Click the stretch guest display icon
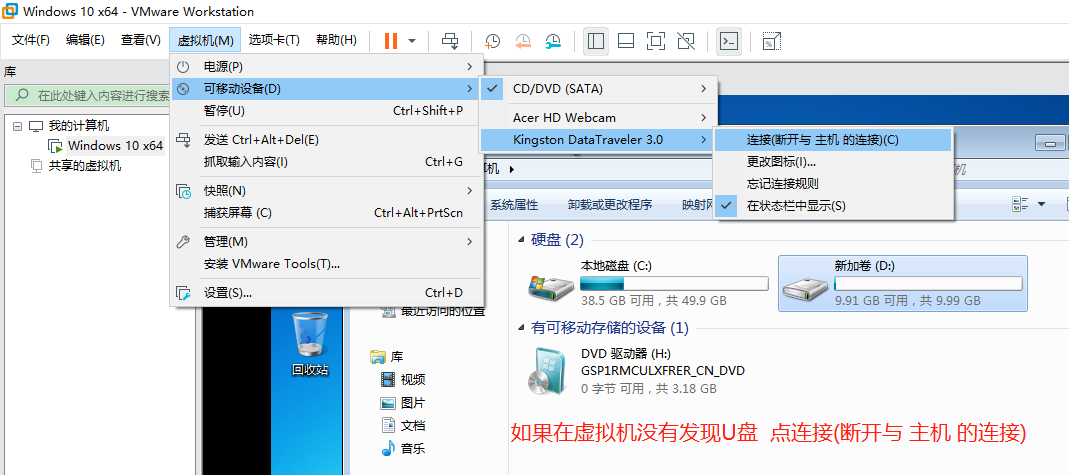 point(771,41)
